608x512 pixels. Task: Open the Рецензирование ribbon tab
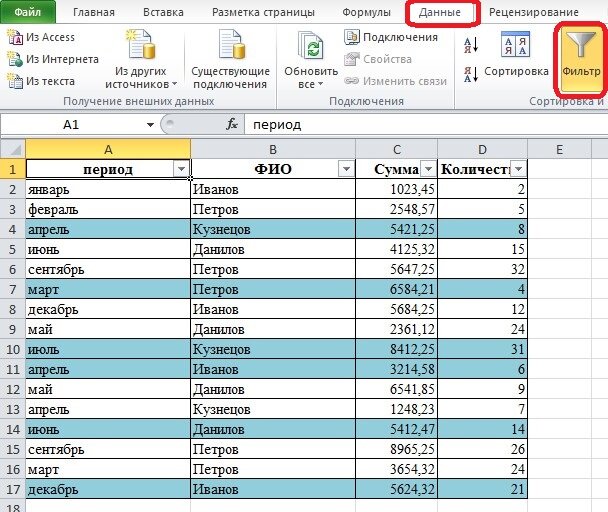coord(534,12)
